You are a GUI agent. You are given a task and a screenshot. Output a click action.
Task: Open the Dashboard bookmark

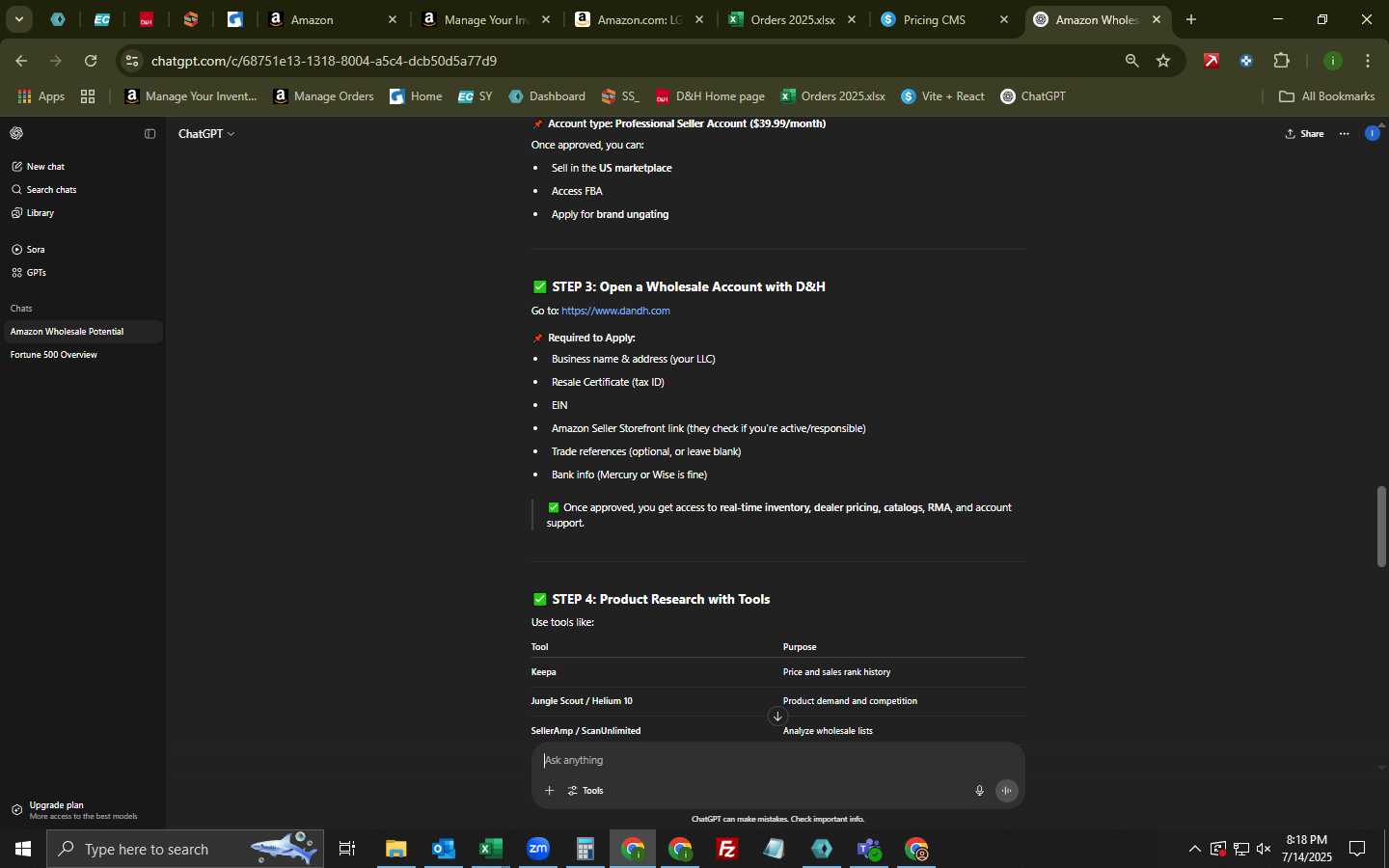[547, 96]
